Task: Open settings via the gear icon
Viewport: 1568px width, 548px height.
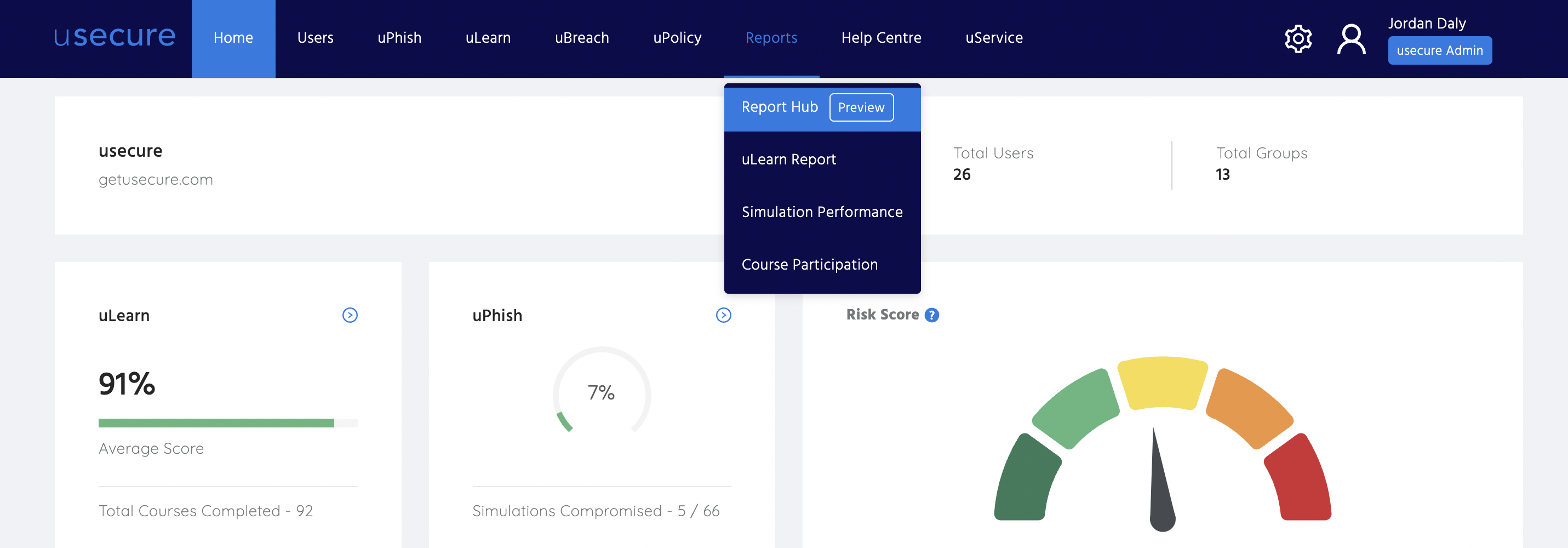Action: [1297, 38]
